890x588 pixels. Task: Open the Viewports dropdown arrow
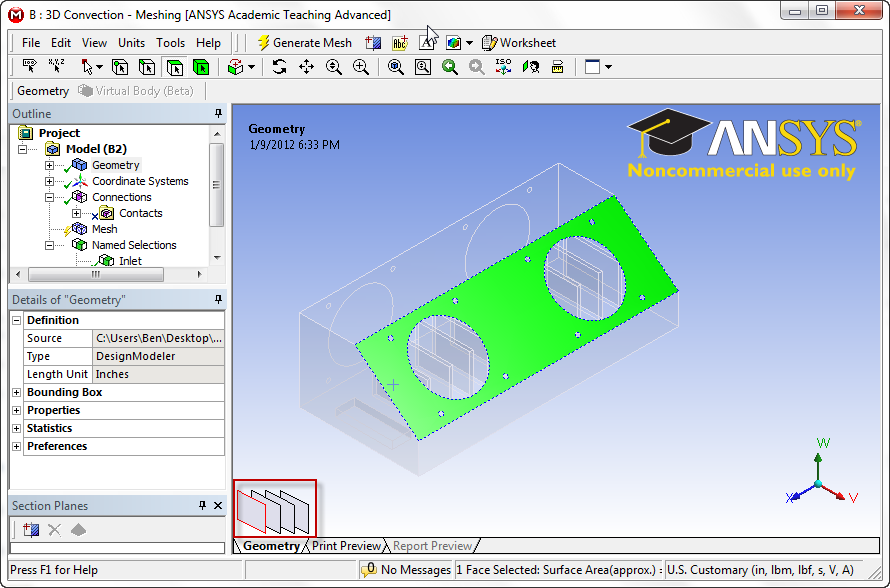point(608,67)
